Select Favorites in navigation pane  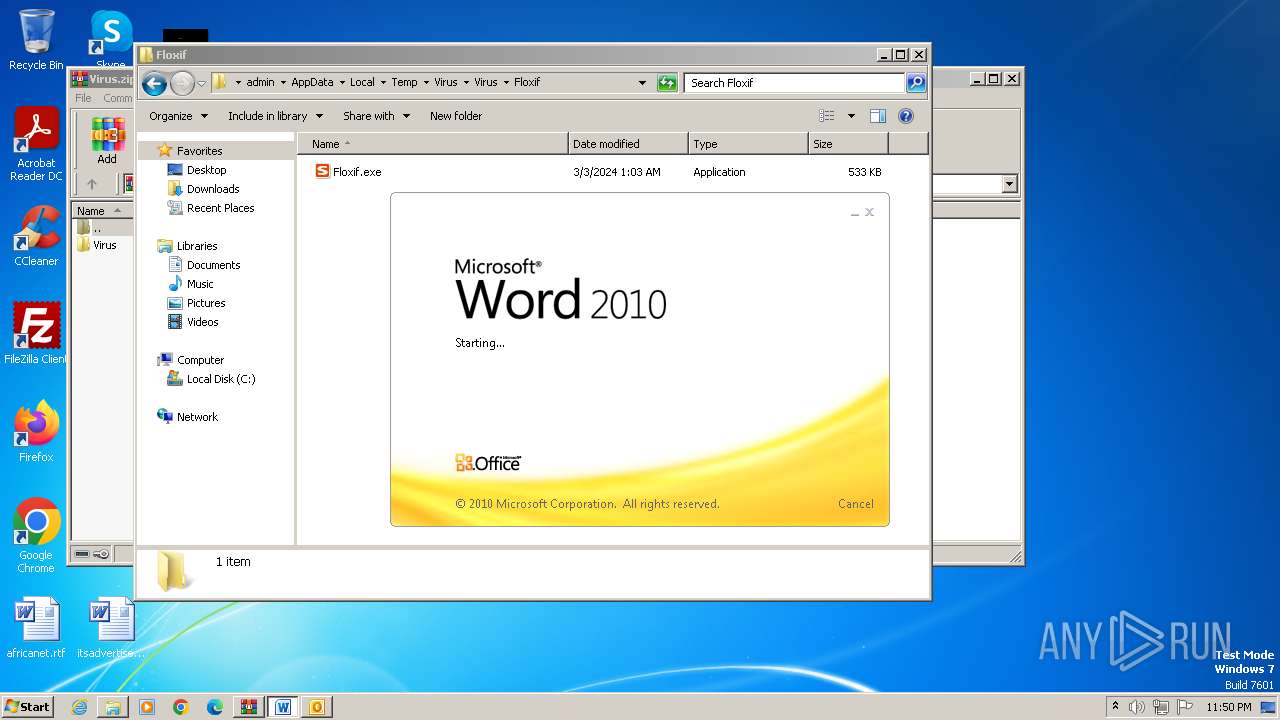tap(199, 151)
